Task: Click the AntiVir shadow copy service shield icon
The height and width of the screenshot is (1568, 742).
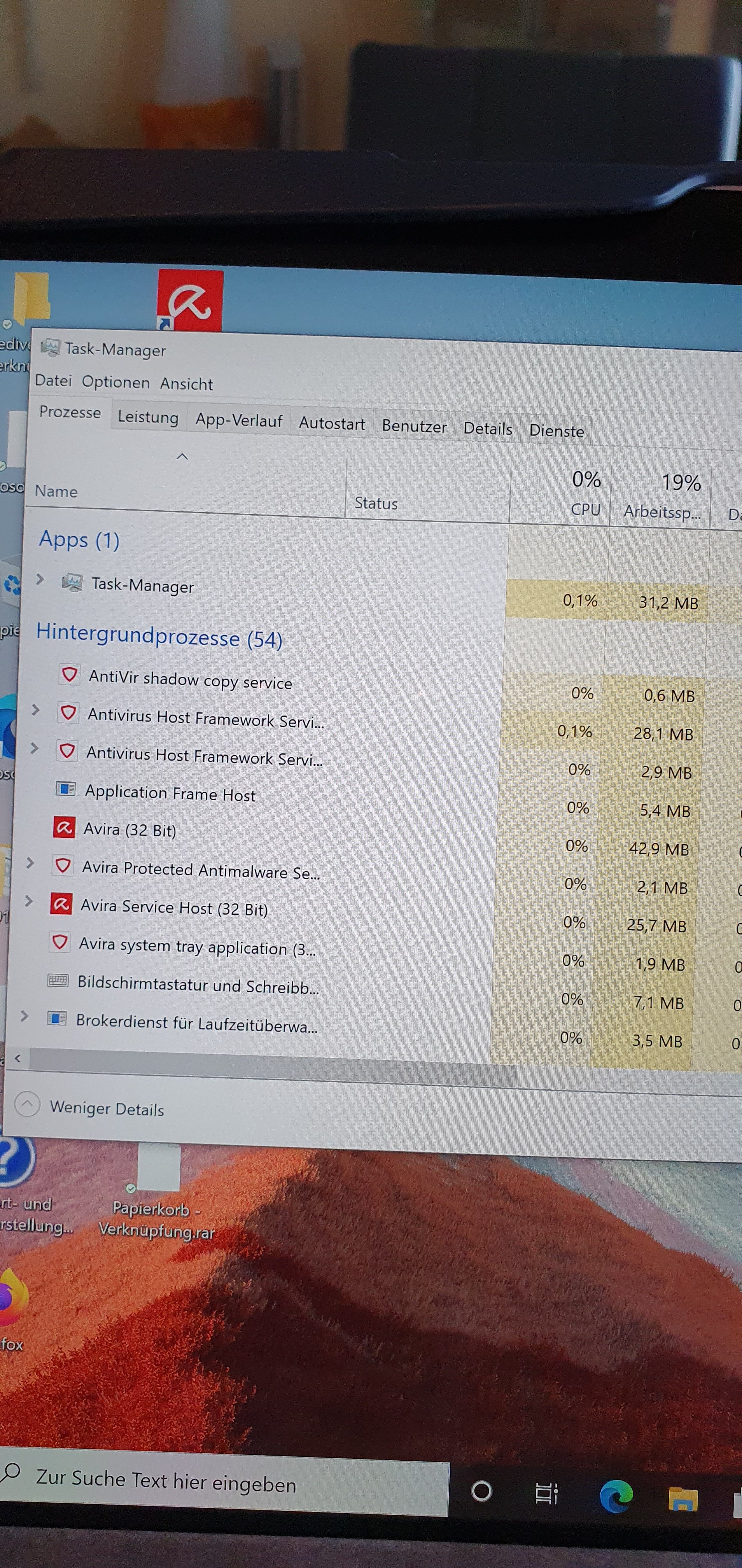Action: pos(69,674)
